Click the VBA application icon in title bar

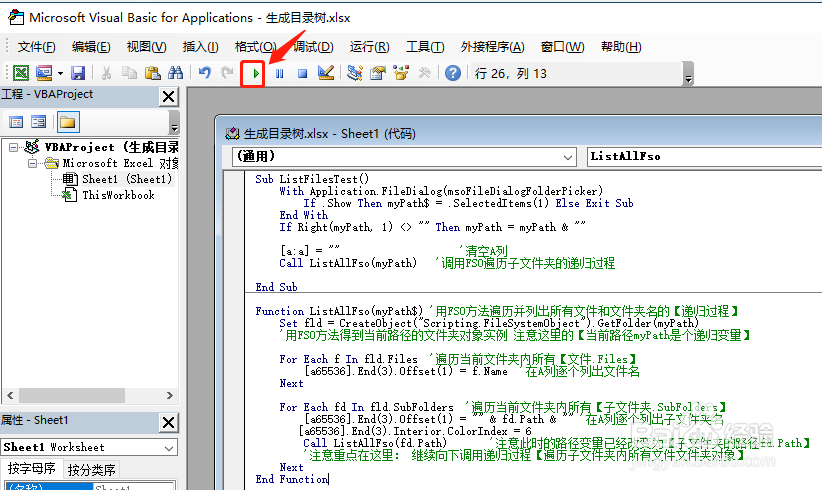[16, 17]
